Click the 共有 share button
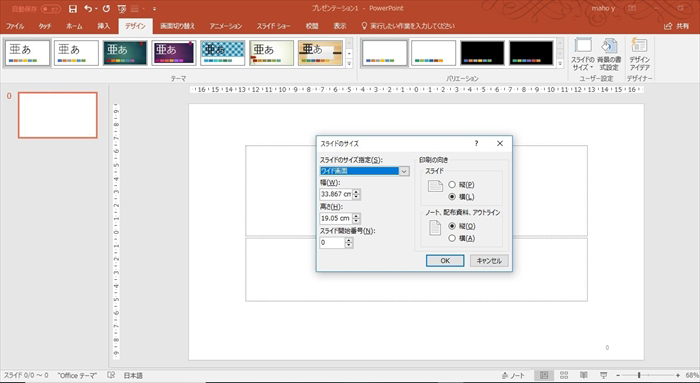 point(676,26)
